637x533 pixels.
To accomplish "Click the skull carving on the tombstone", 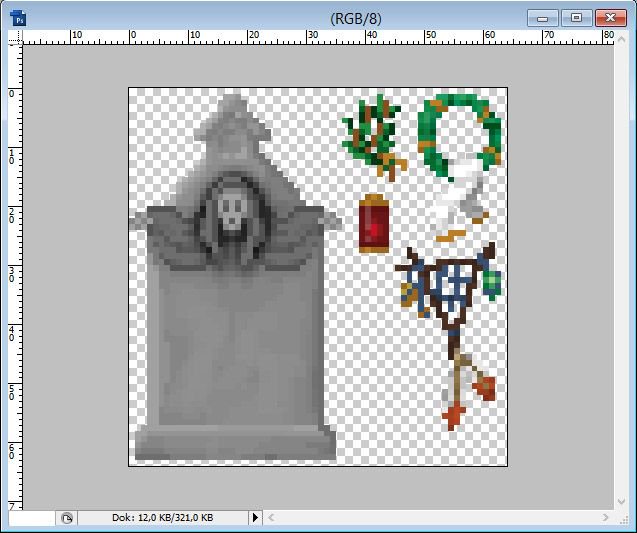I will click(232, 211).
